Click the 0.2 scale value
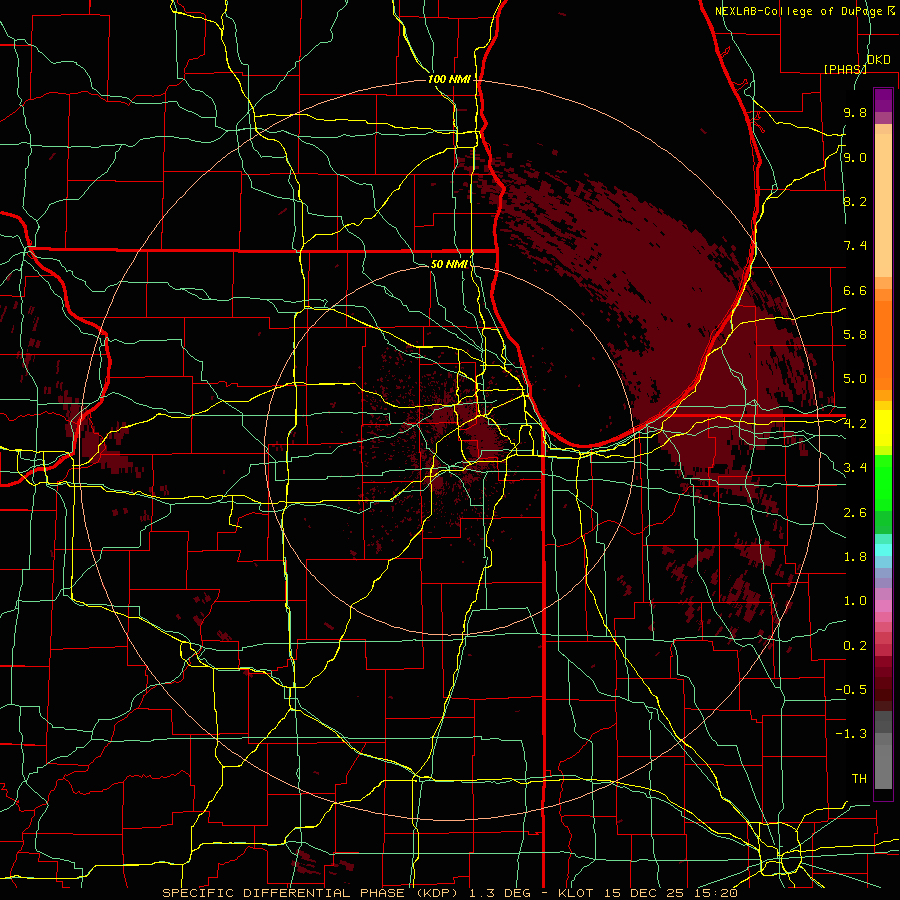The width and height of the screenshot is (900, 900). coord(855,646)
